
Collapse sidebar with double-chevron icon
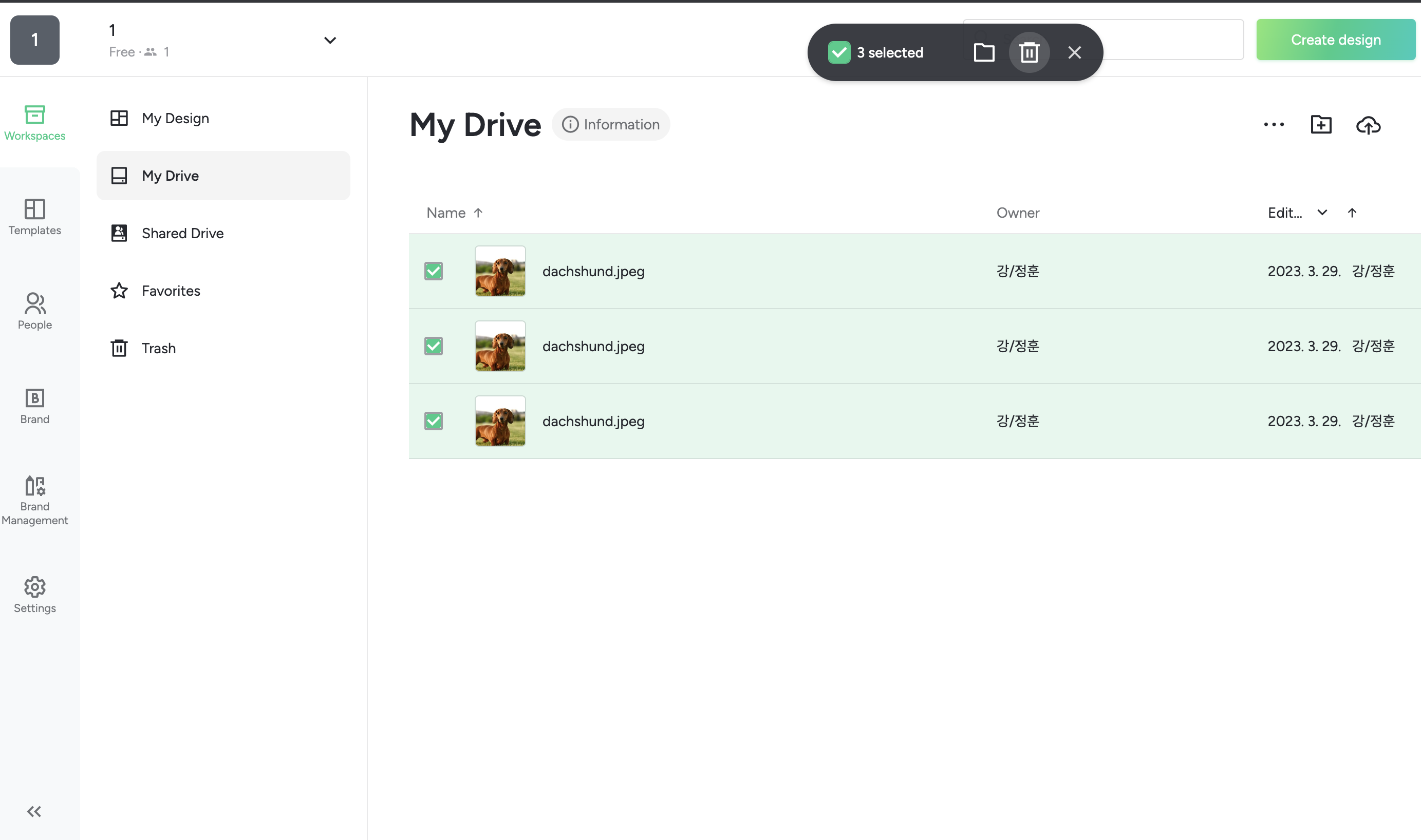[34, 811]
